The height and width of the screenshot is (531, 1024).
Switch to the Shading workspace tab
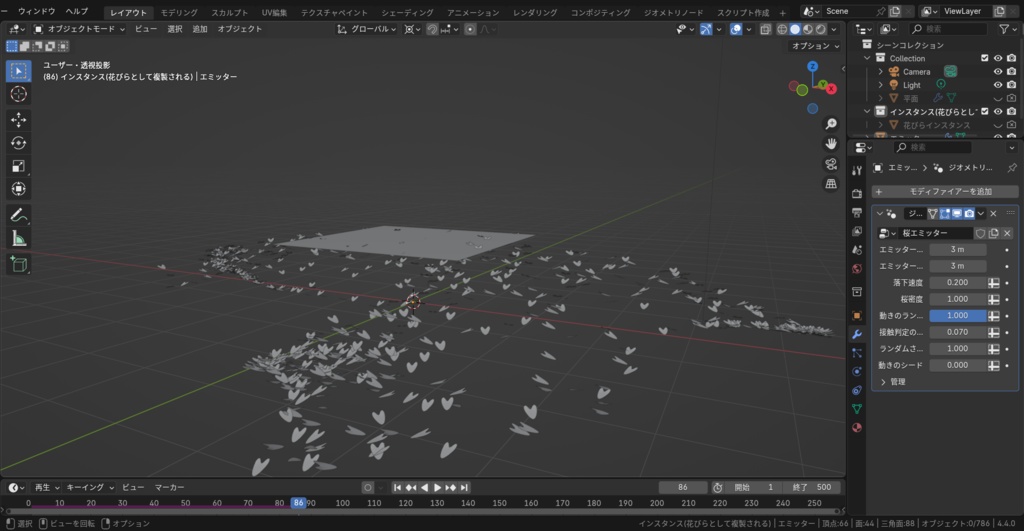pos(407,12)
